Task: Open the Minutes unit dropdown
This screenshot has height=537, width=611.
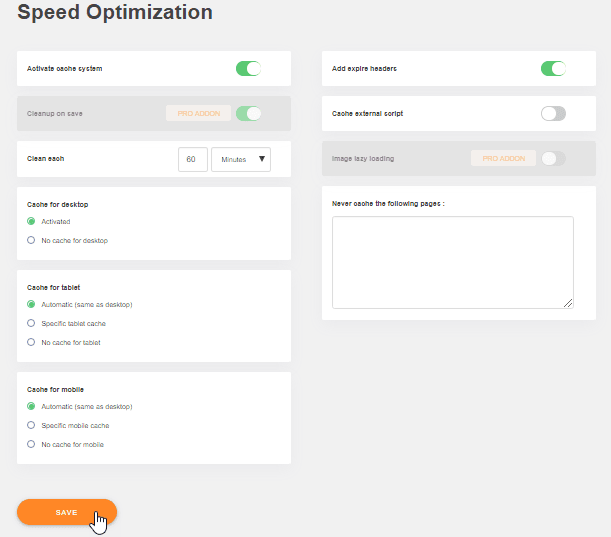Action: [x=241, y=159]
